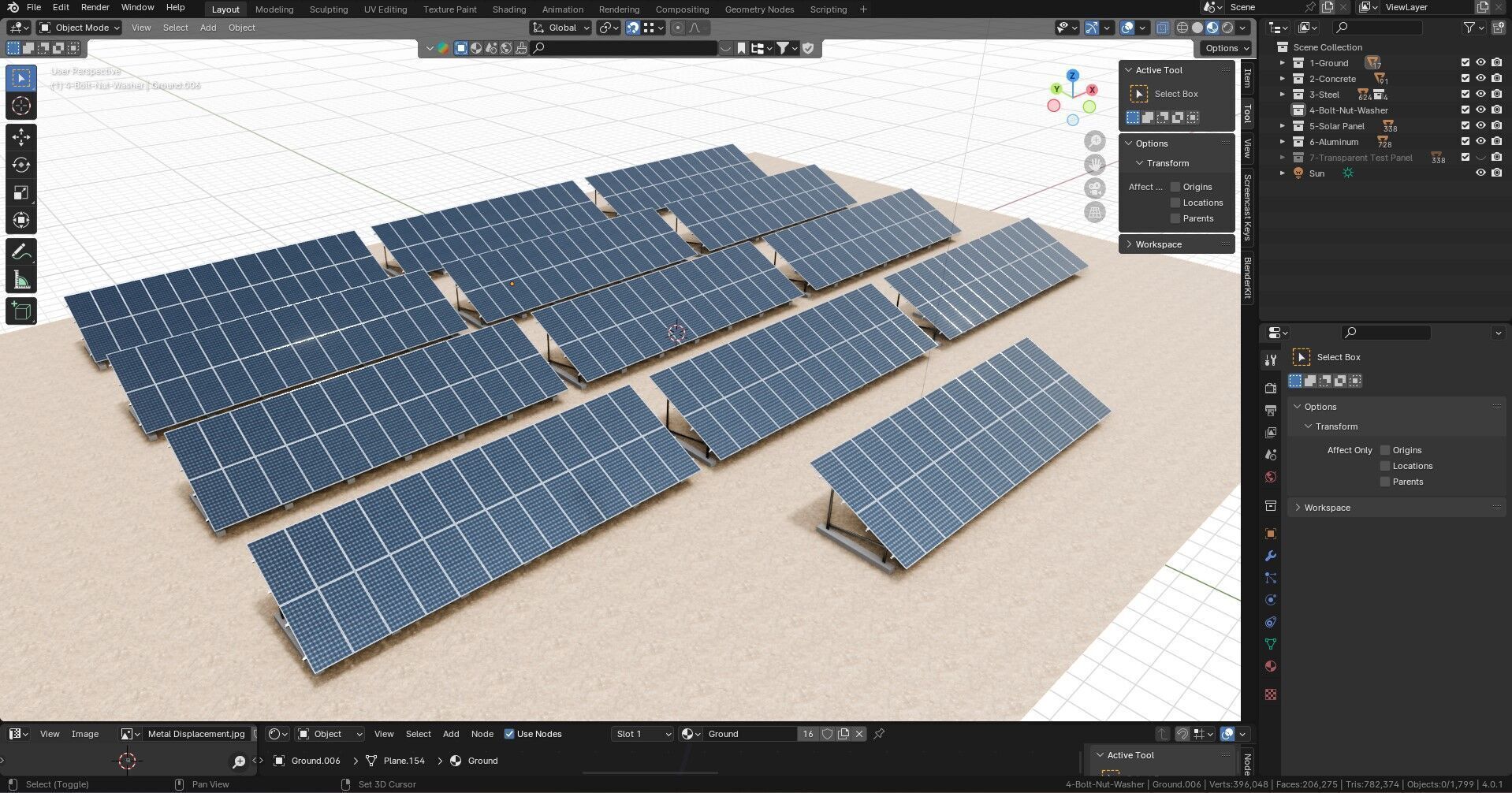The width and height of the screenshot is (1512, 793).
Task: Enable Parents checkbox in properties editor
Action: pos(1384,482)
